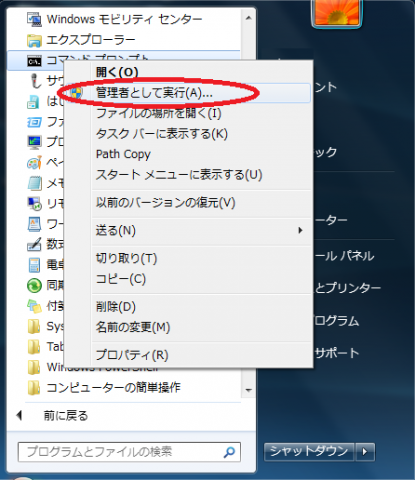This screenshot has width=415, height=480.
Task: Click the calculator icon beside 電卓
Action: coord(34,265)
